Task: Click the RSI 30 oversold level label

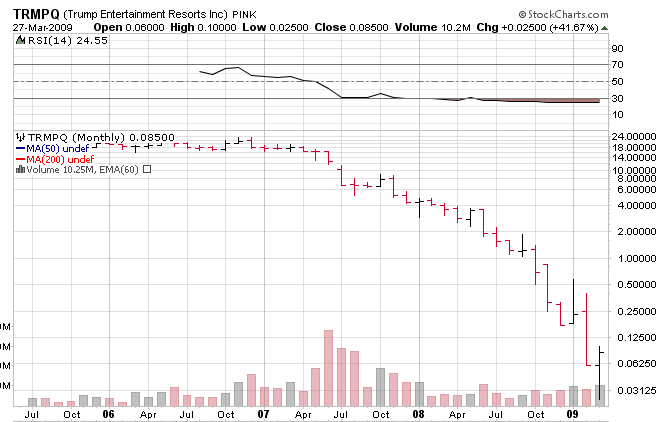Action: pos(617,98)
